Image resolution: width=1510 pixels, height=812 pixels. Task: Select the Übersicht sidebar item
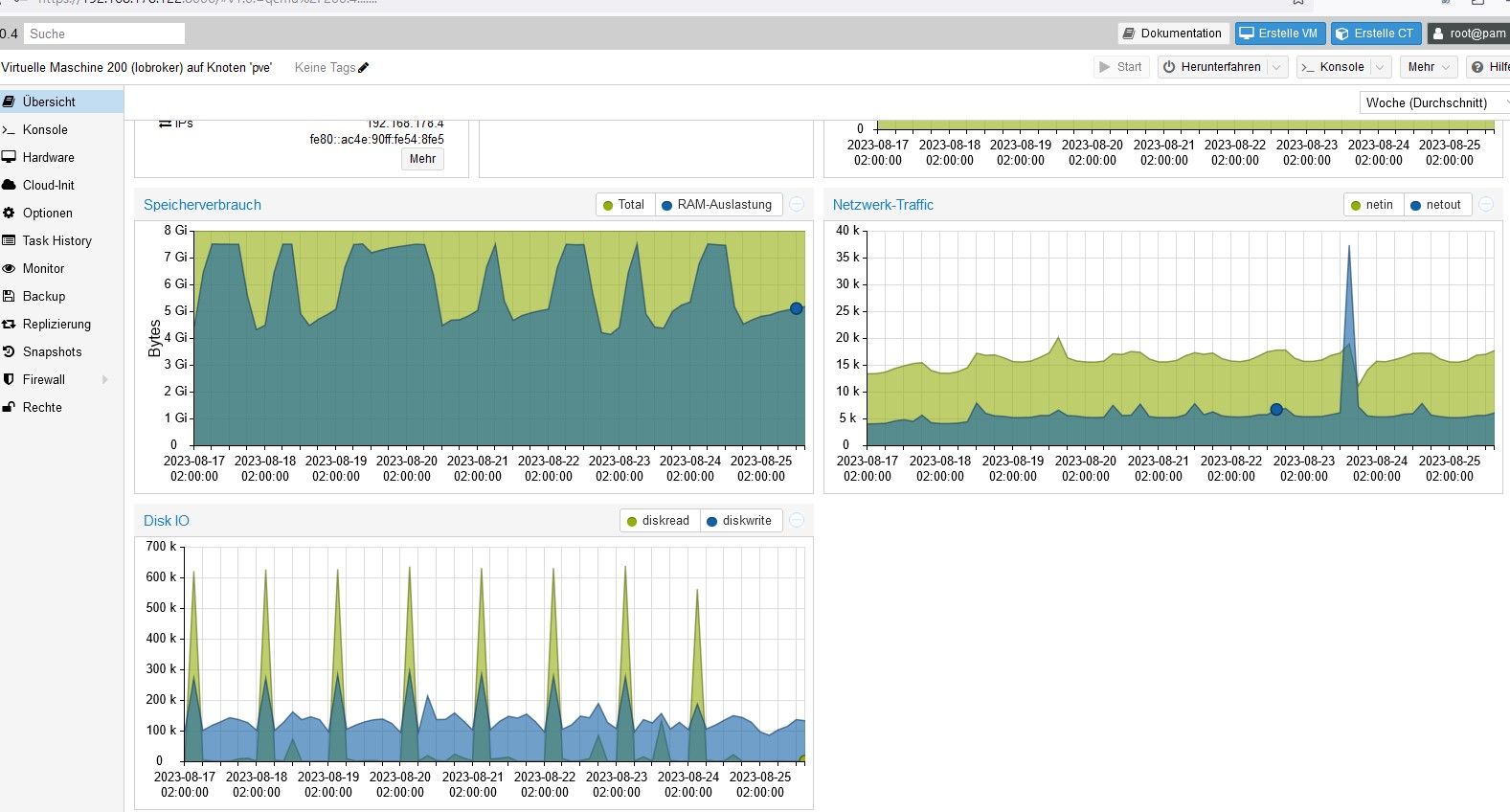pyautogui.click(x=49, y=102)
